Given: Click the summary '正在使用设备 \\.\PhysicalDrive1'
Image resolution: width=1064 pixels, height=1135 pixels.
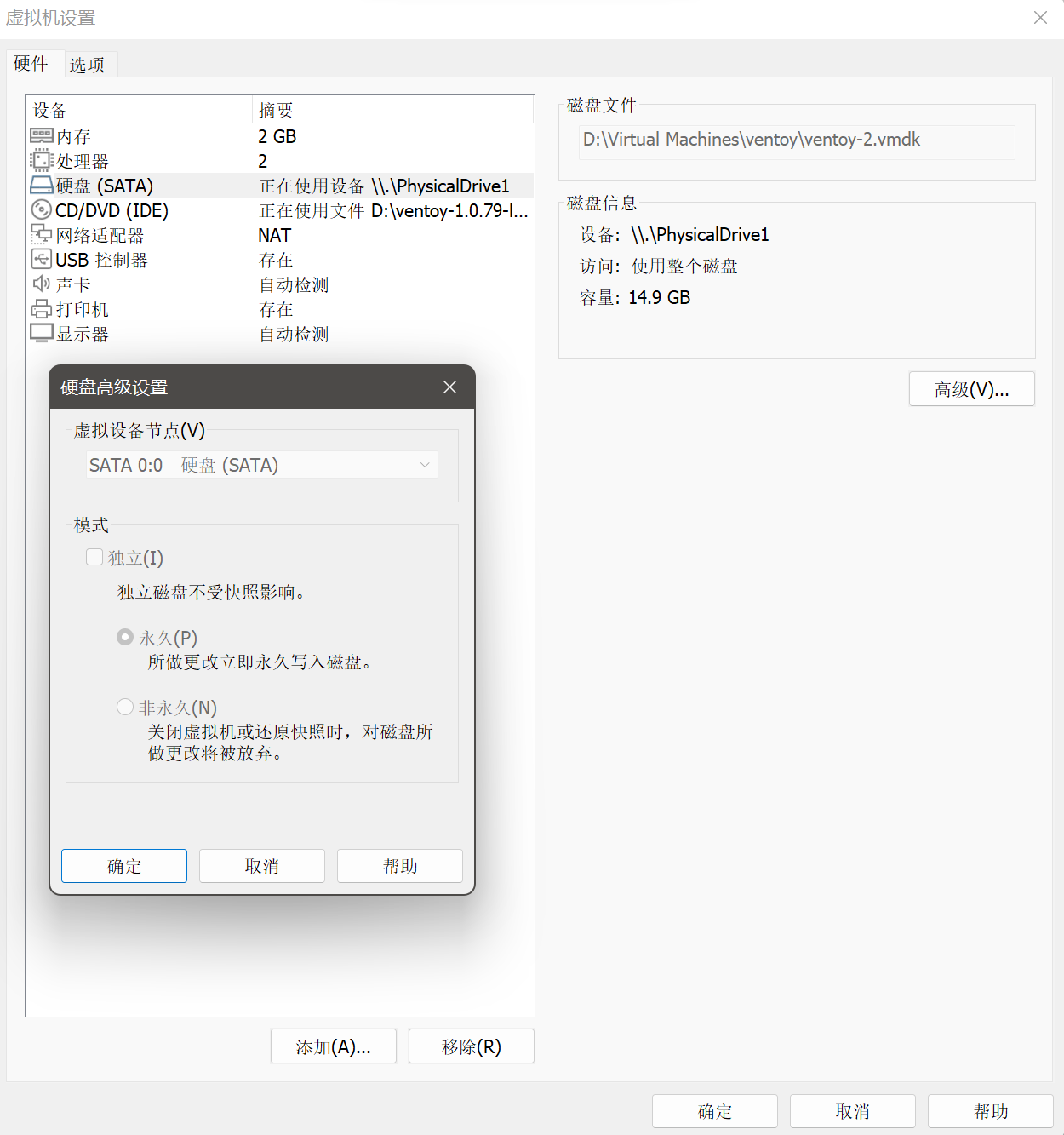Looking at the screenshot, I should [x=384, y=186].
